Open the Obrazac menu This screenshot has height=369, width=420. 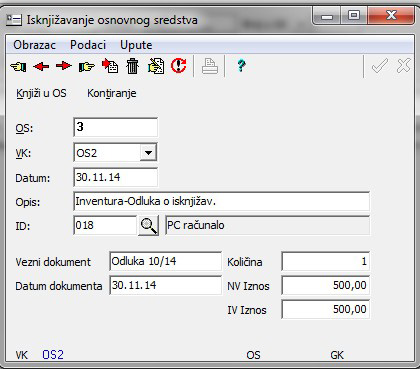pyautogui.click(x=34, y=45)
